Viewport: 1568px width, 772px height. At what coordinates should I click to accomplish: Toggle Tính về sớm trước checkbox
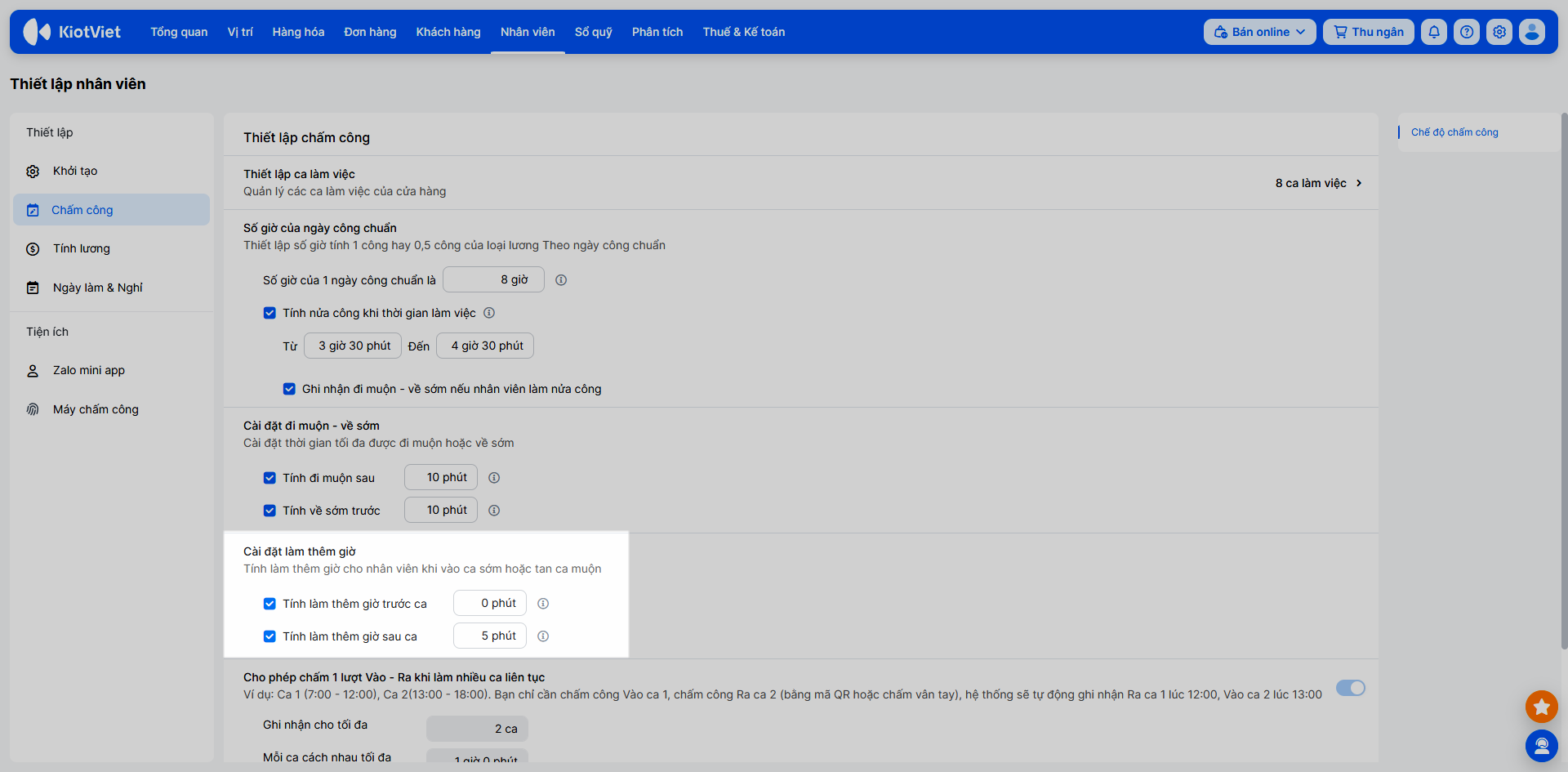coord(269,511)
